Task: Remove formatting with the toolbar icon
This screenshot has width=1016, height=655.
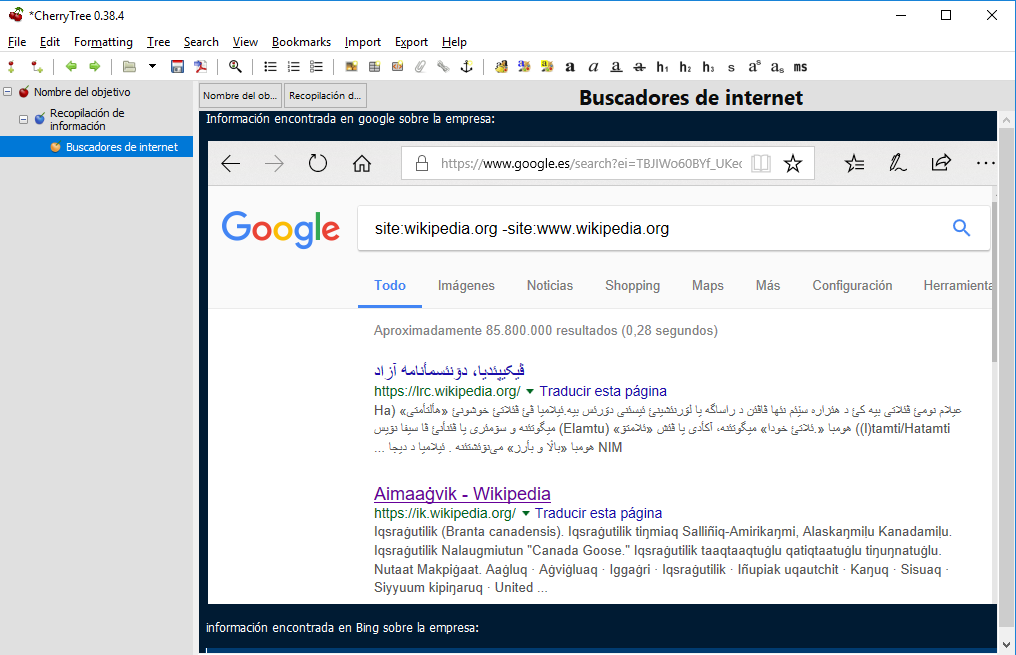Action: [501, 67]
